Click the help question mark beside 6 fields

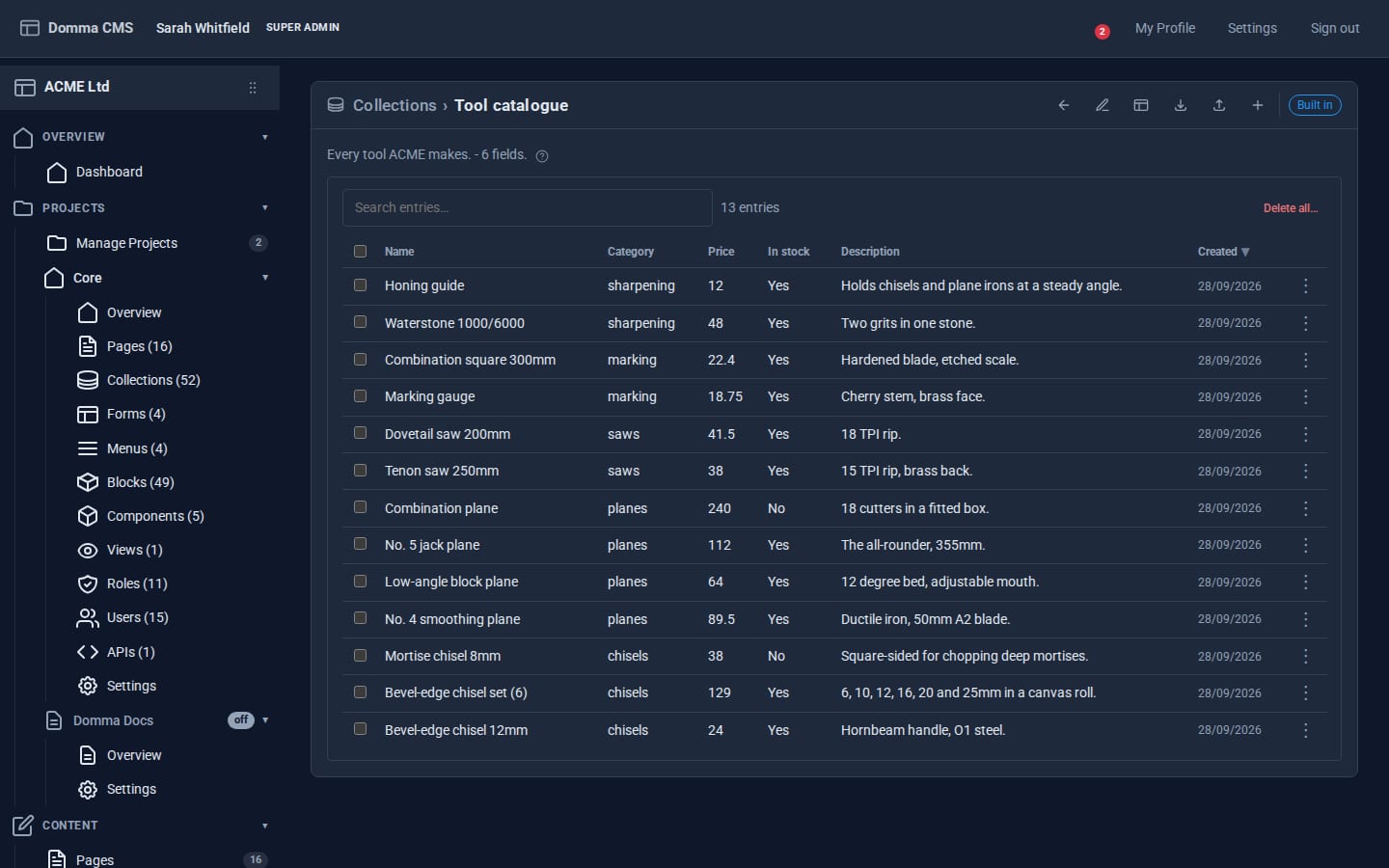pos(542,156)
